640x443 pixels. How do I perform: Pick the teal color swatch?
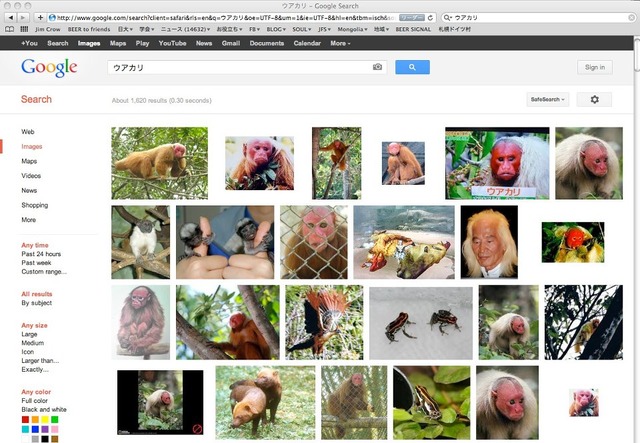[25, 430]
